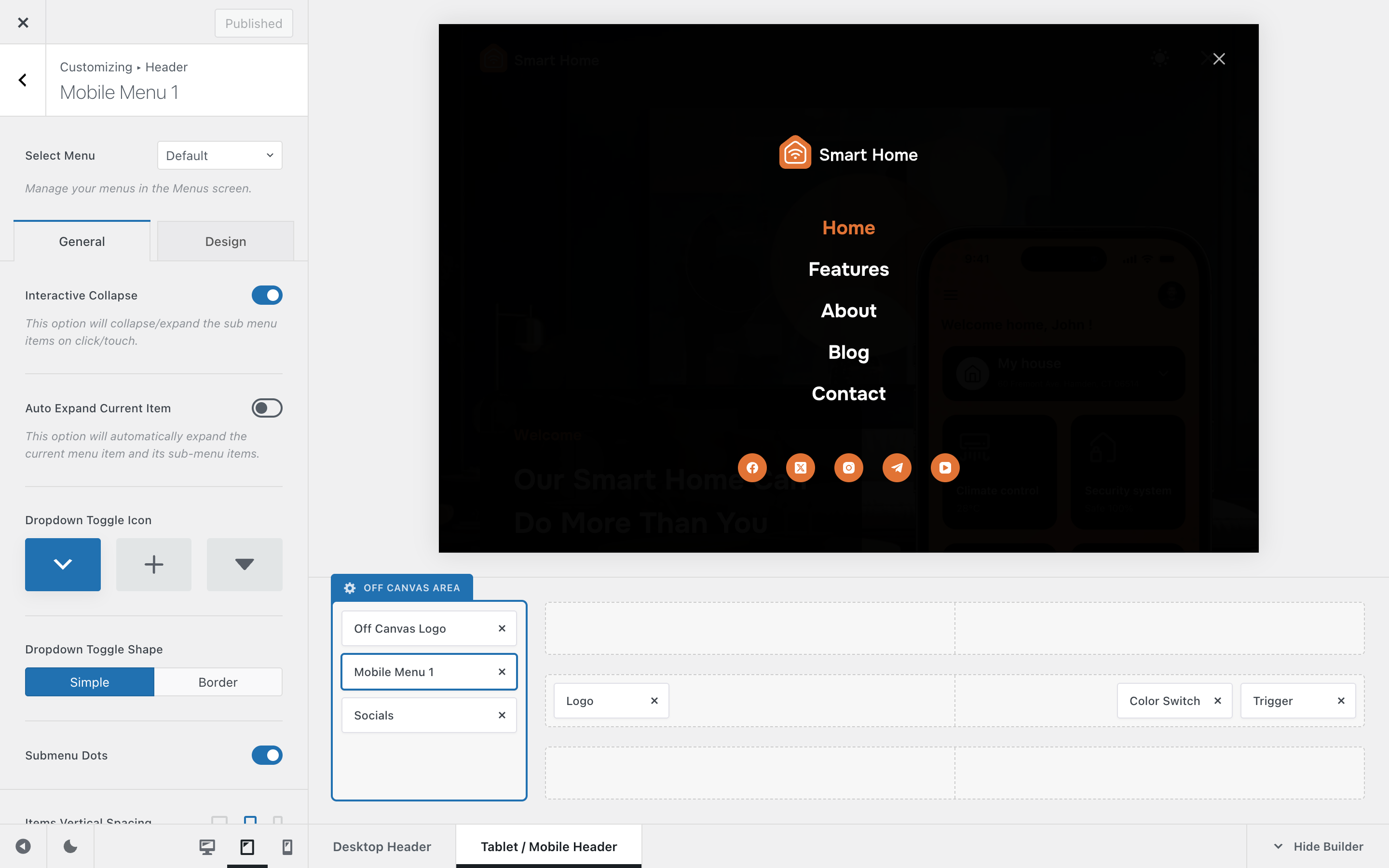Enable Auto Expand Current Item
The width and height of the screenshot is (1389, 868).
click(267, 408)
